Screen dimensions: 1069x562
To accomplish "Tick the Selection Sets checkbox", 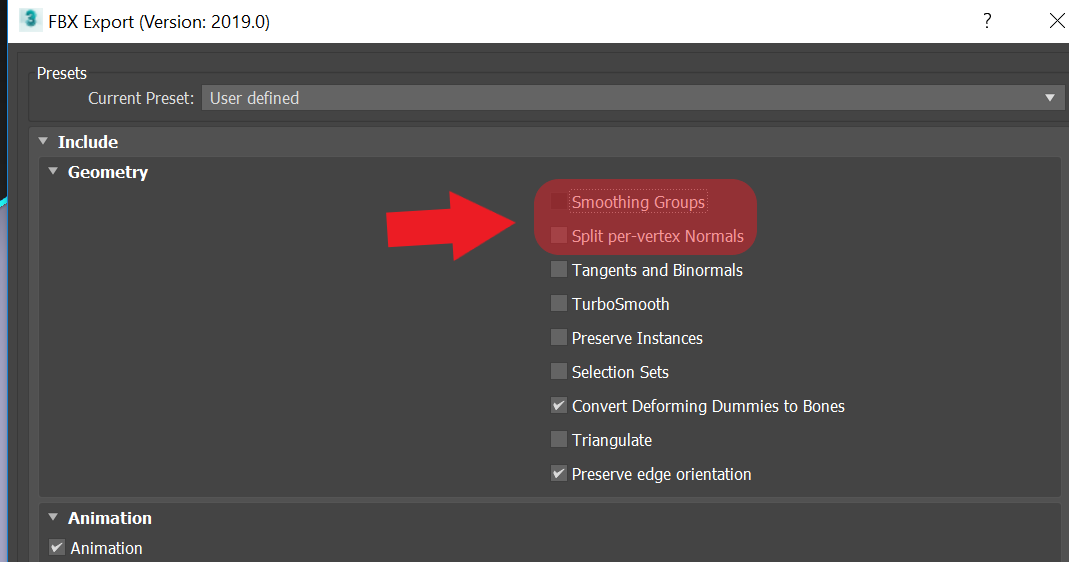I will (x=559, y=372).
